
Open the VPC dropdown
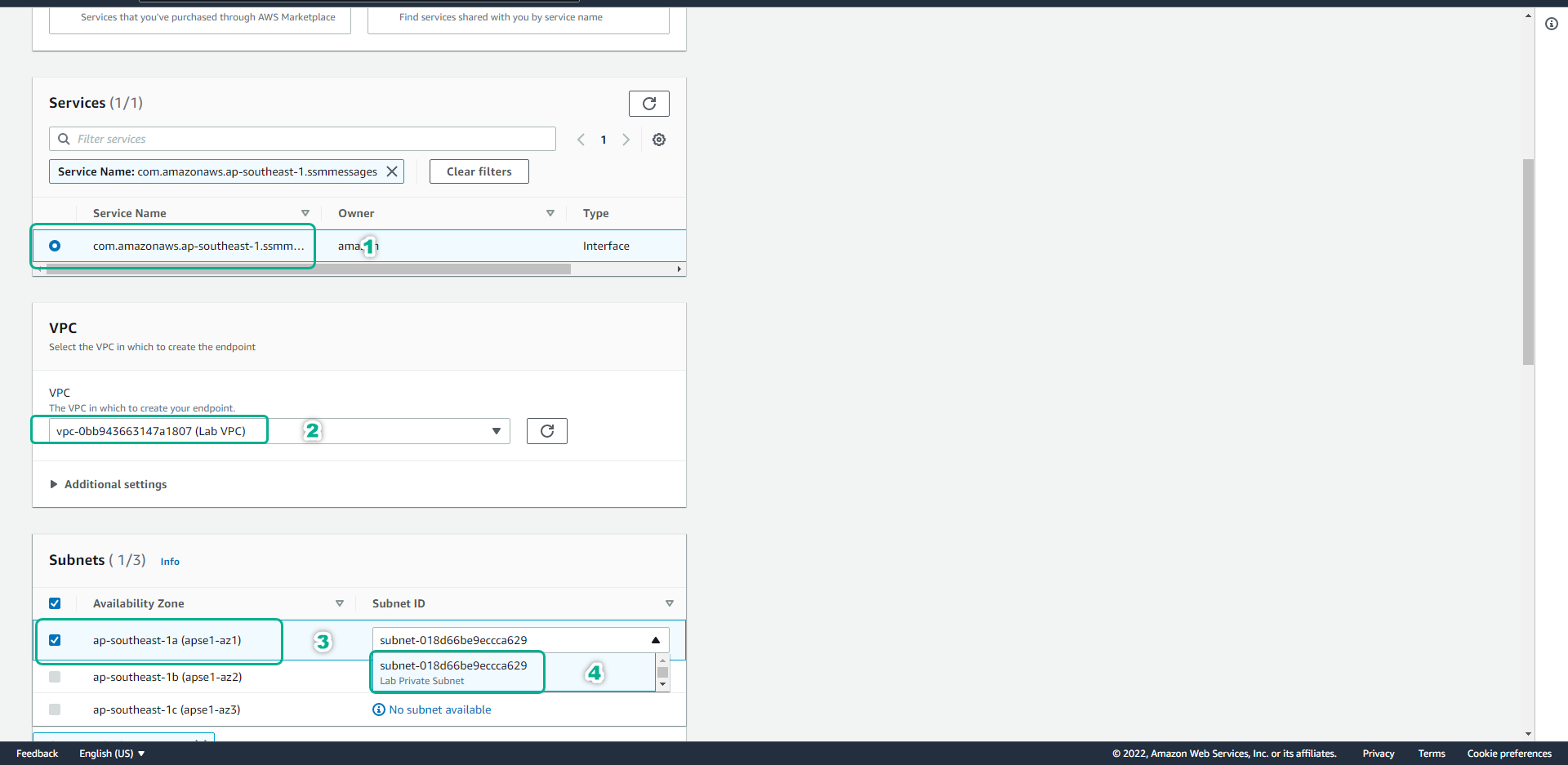click(x=495, y=431)
